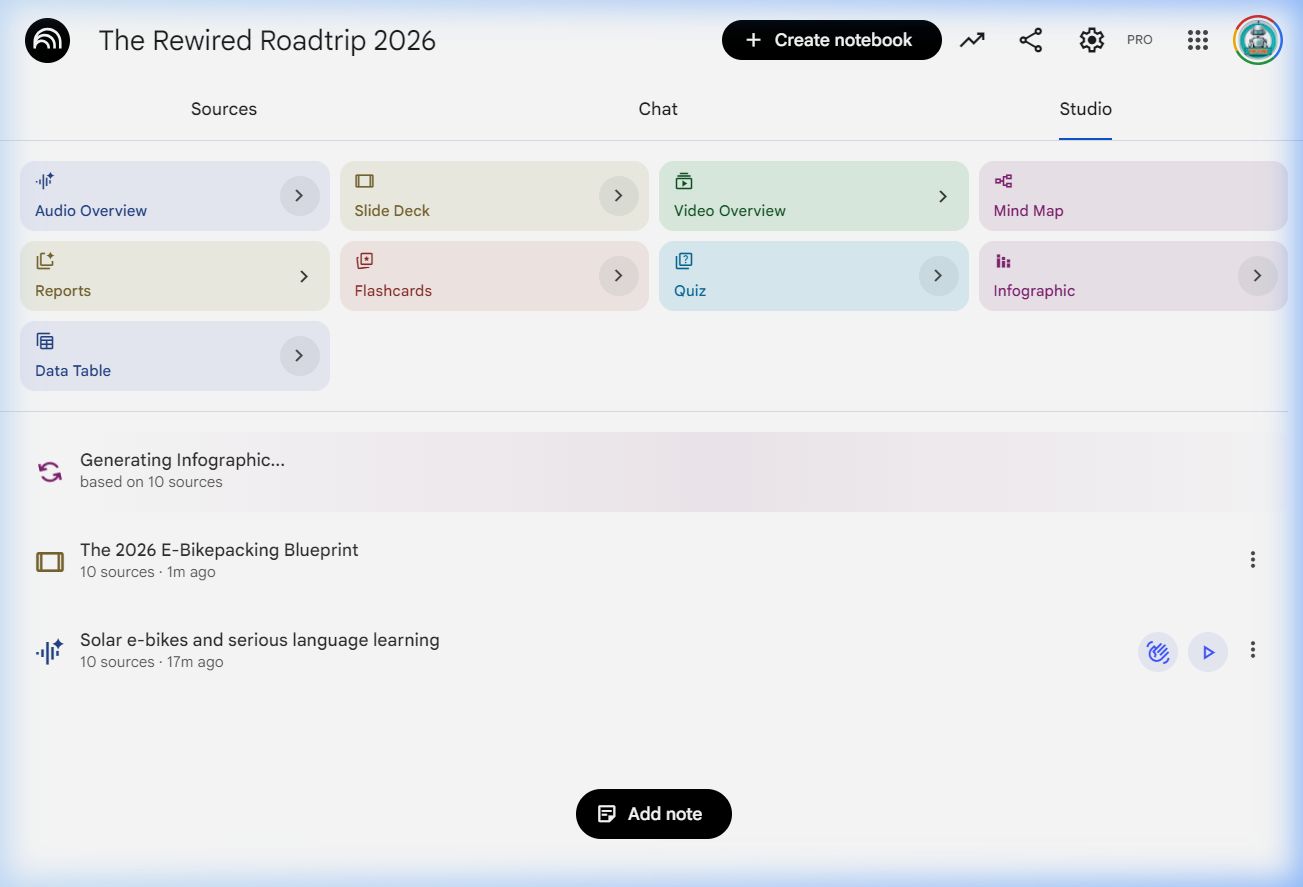Open more options for E-Bikepacking Blueprint

pos(1252,560)
